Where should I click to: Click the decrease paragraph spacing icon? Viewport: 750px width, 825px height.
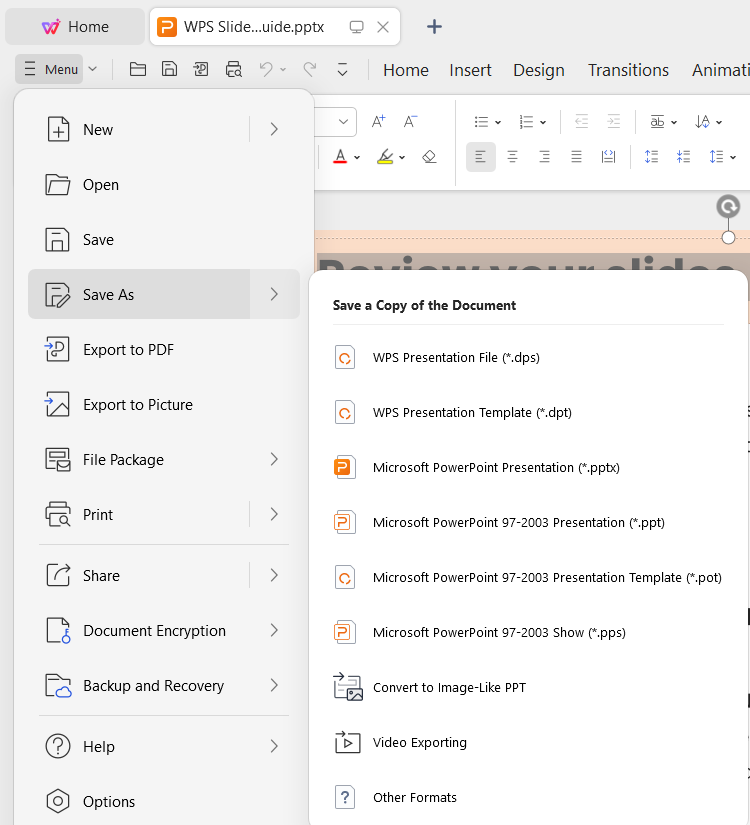coord(683,157)
